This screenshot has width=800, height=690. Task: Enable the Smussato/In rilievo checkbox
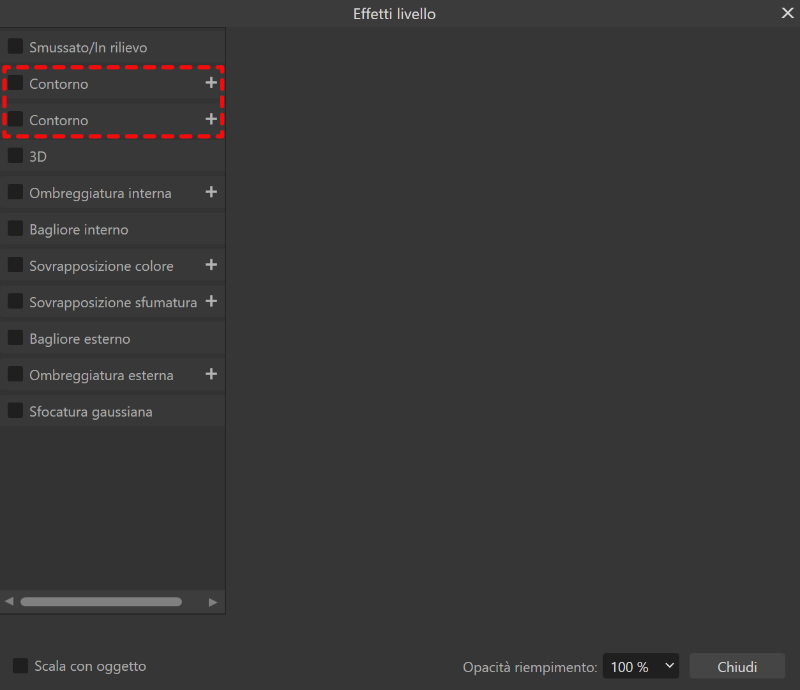click(15, 46)
